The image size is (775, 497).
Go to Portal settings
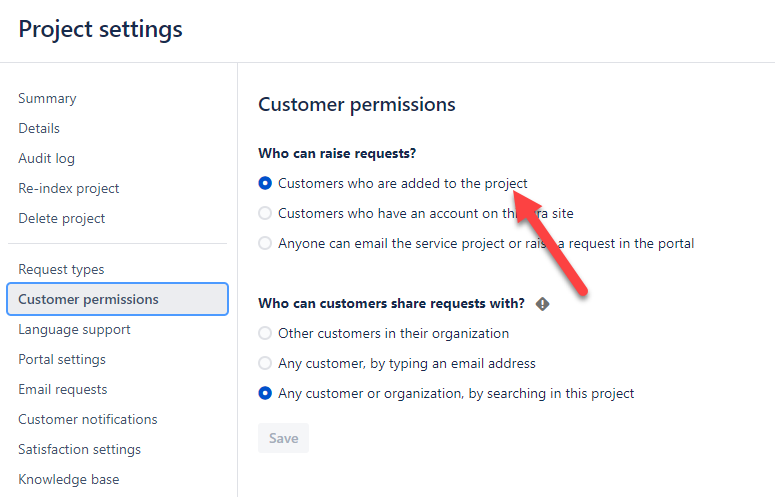click(62, 360)
